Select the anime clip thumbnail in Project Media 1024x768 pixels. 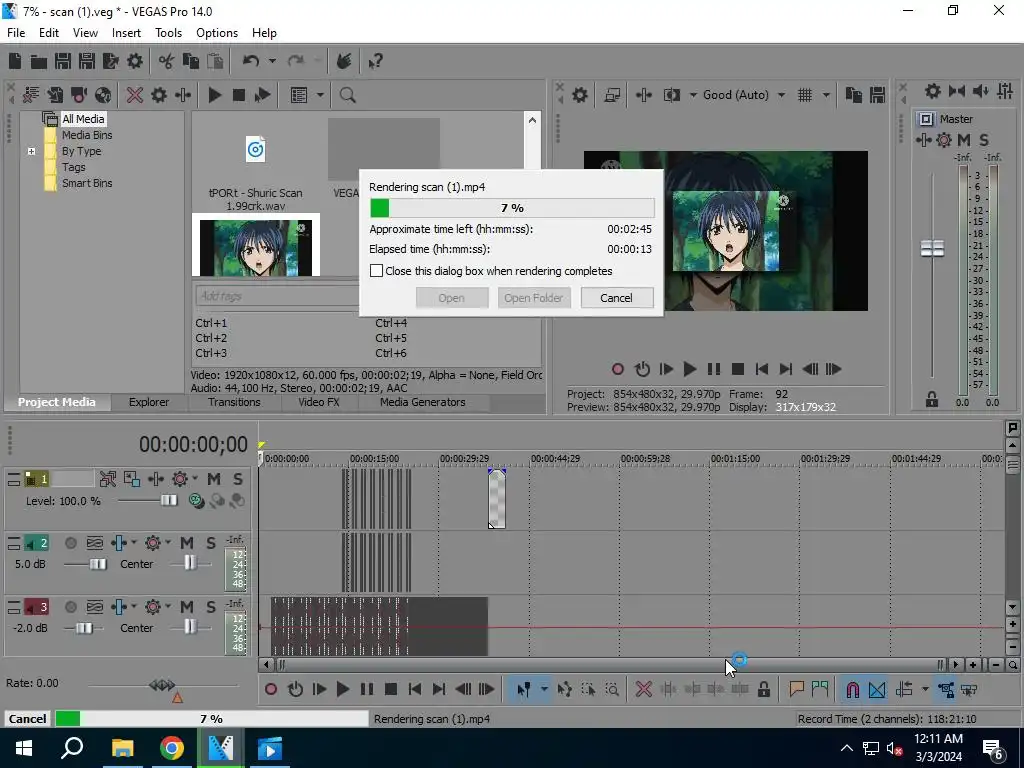[255, 246]
